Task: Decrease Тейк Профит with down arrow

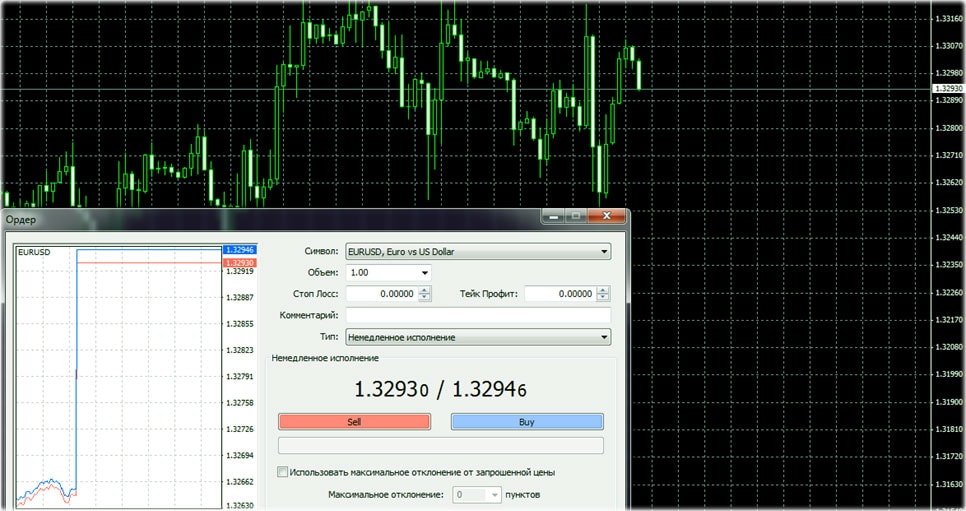Action: point(603,298)
